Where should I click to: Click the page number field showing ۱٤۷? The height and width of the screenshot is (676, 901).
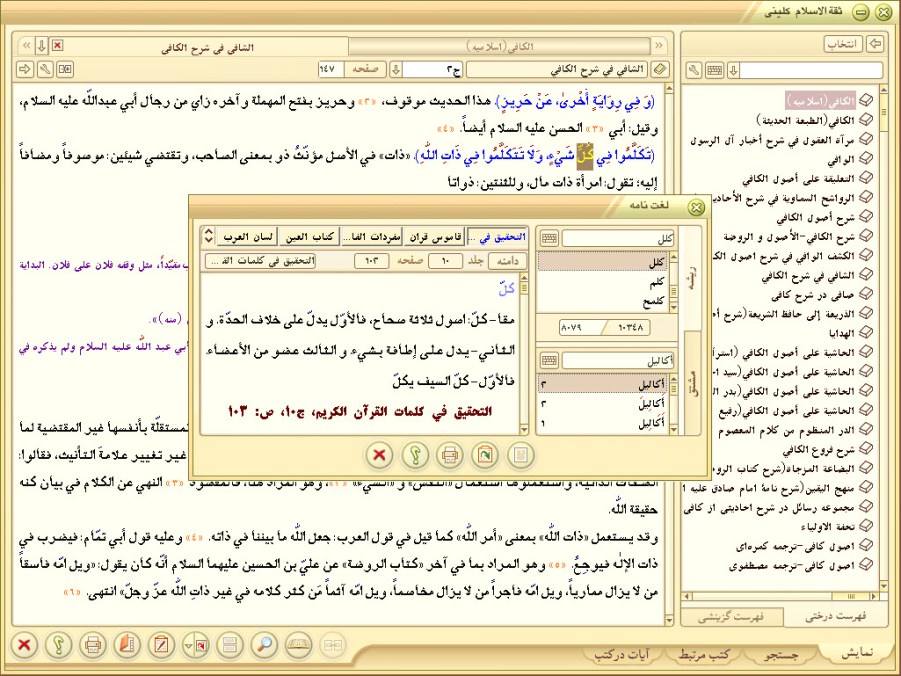(331, 70)
